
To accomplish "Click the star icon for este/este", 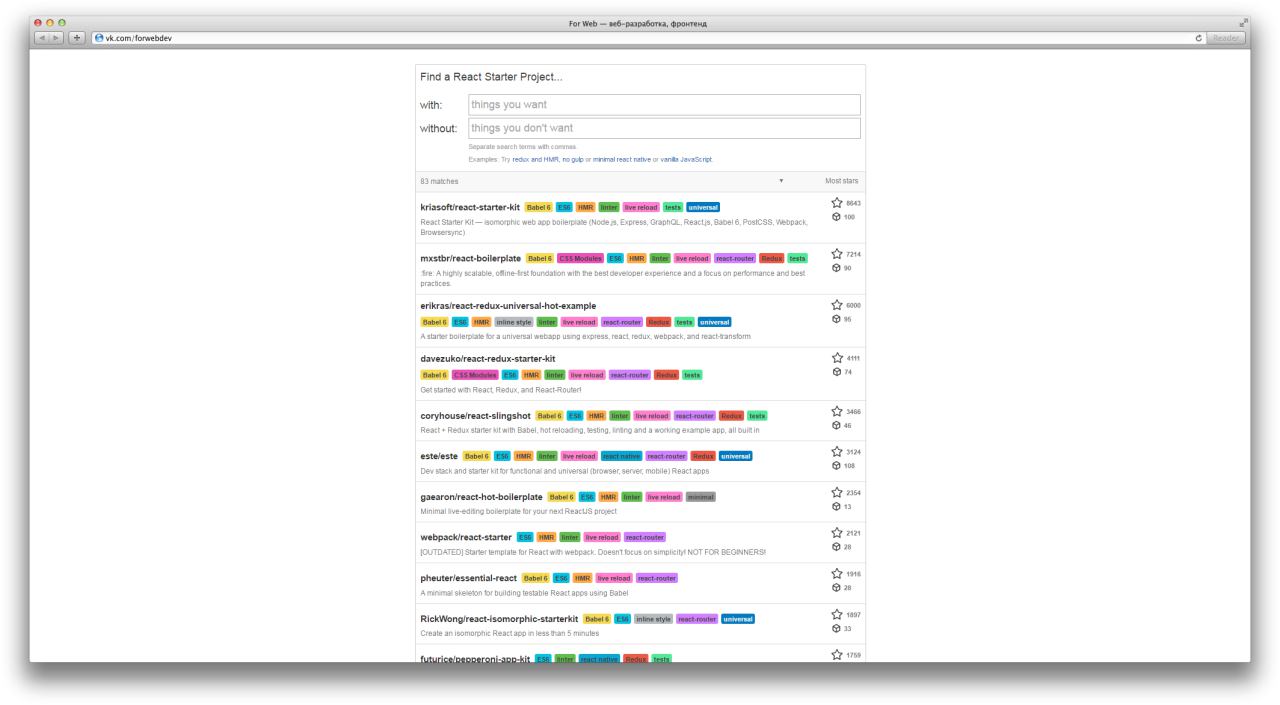I will pyautogui.click(x=837, y=452).
